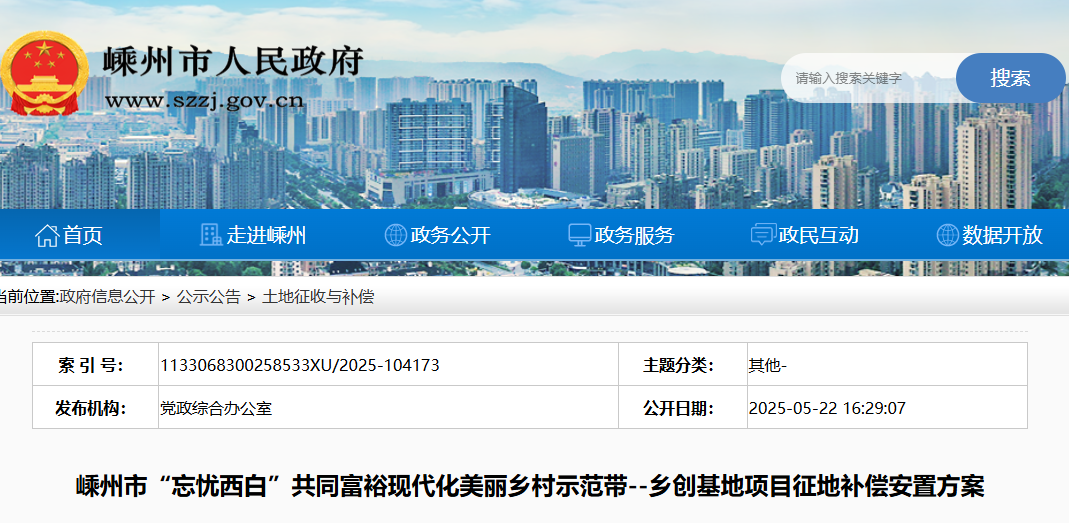Click the building icon beside 走进嵊州
The image size is (1069, 523).
point(210,235)
